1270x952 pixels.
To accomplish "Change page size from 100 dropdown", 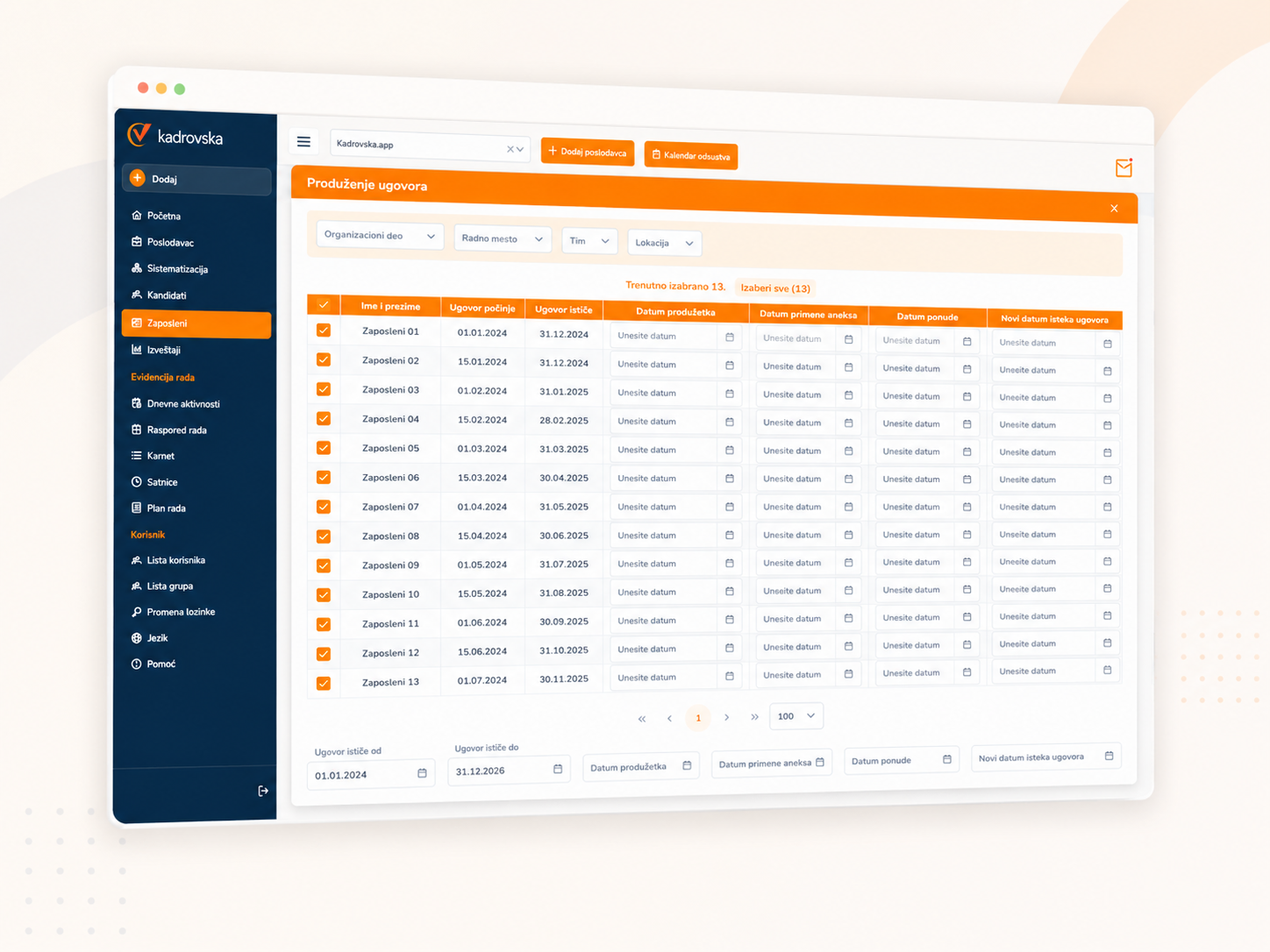I will click(x=796, y=716).
